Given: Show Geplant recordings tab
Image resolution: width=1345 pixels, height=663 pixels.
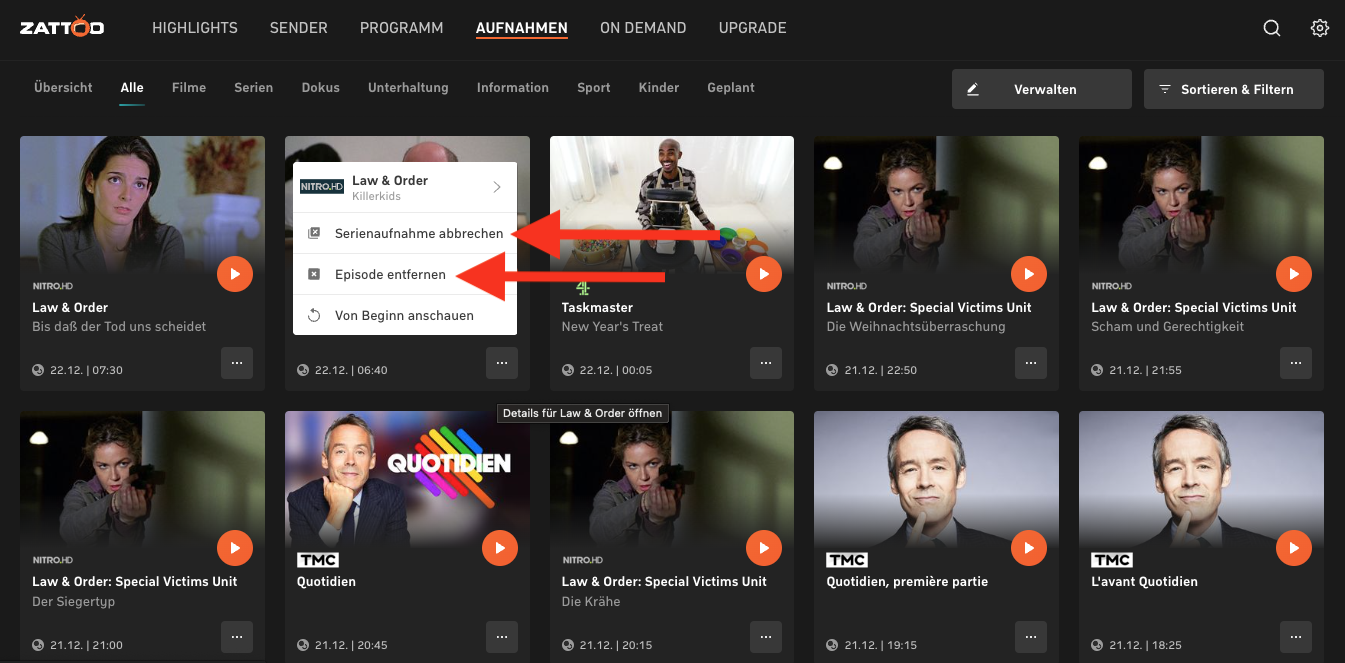Looking at the screenshot, I should [x=731, y=88].
